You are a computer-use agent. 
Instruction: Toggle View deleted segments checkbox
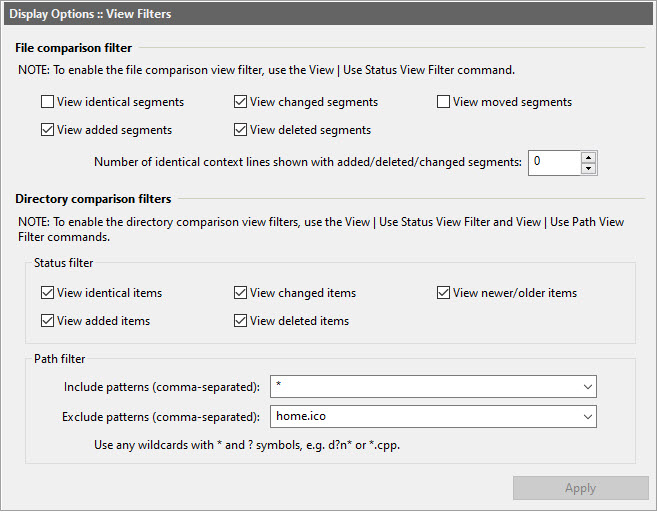click(x=241, y=130)
